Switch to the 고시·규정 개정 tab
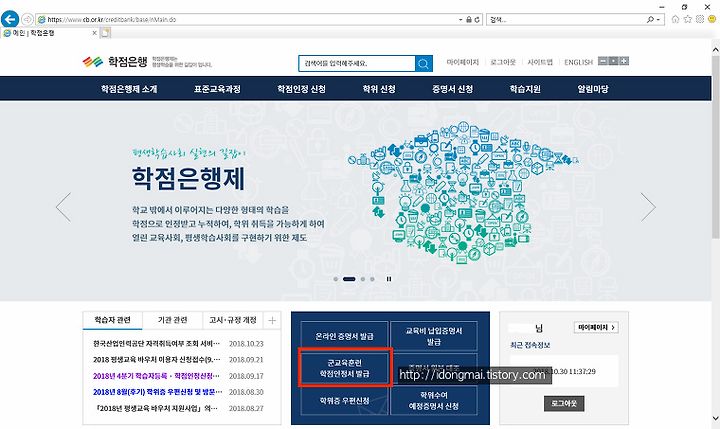 pos(233,320)
